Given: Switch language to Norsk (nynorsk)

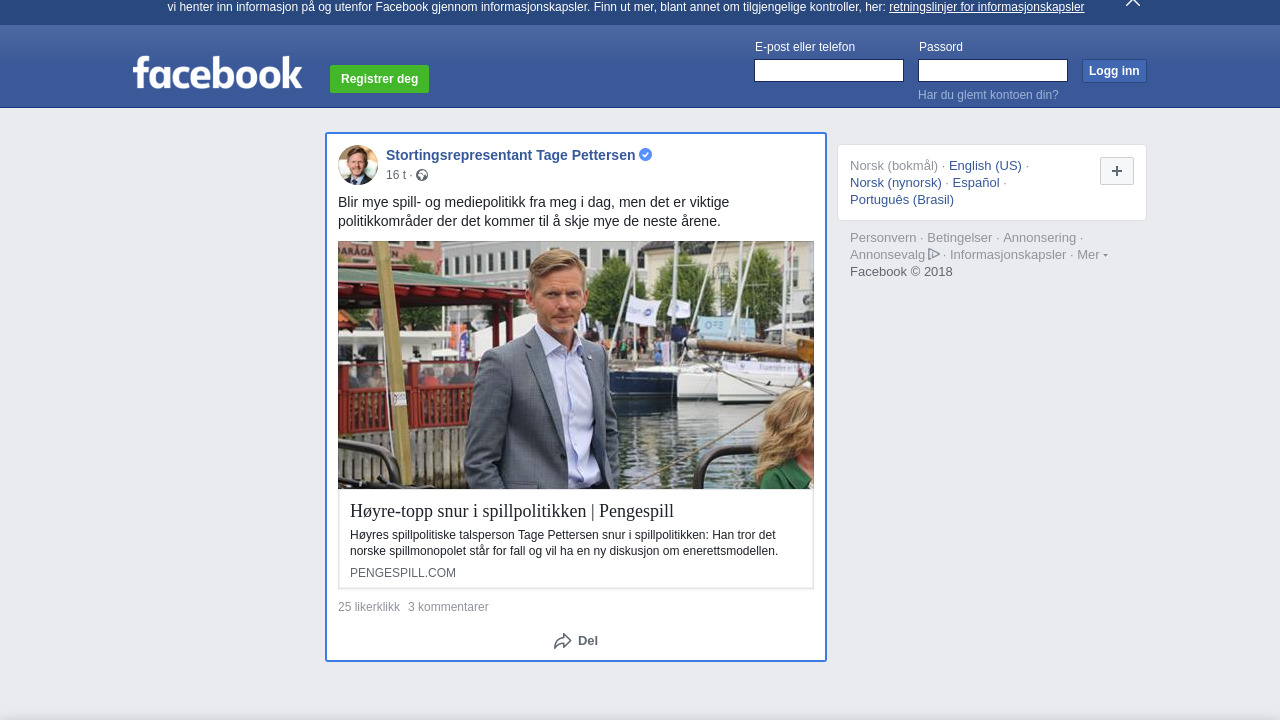Looking at the screenshot, I should tap(896, 183).
